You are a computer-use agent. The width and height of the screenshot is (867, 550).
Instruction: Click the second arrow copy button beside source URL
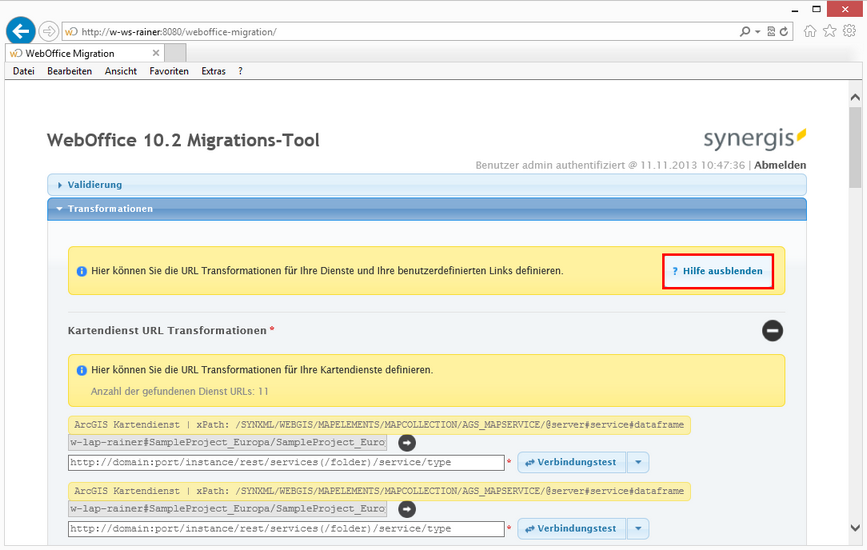pos(407,509)
